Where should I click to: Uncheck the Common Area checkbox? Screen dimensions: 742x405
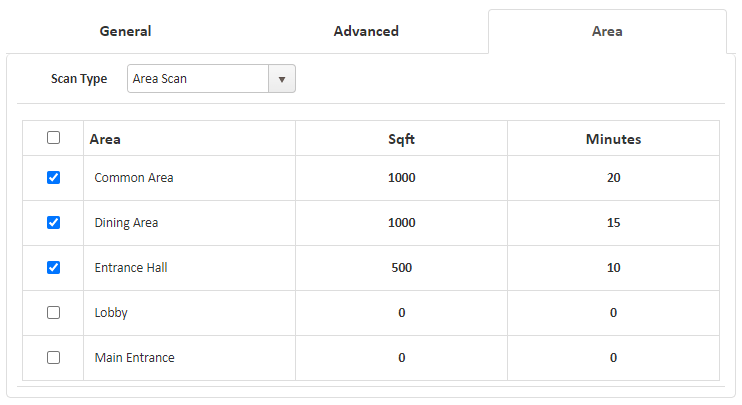point(54,178)
